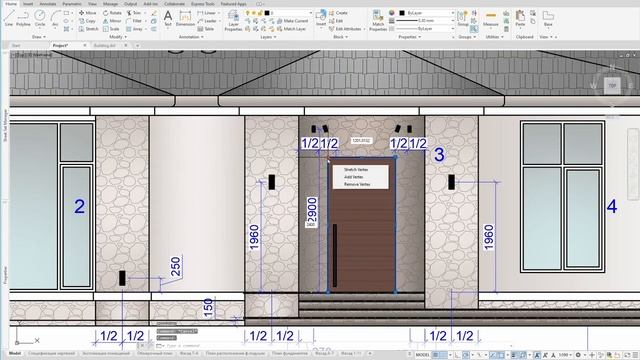Open the Parametric ribbon tab

tap(72, 4)
